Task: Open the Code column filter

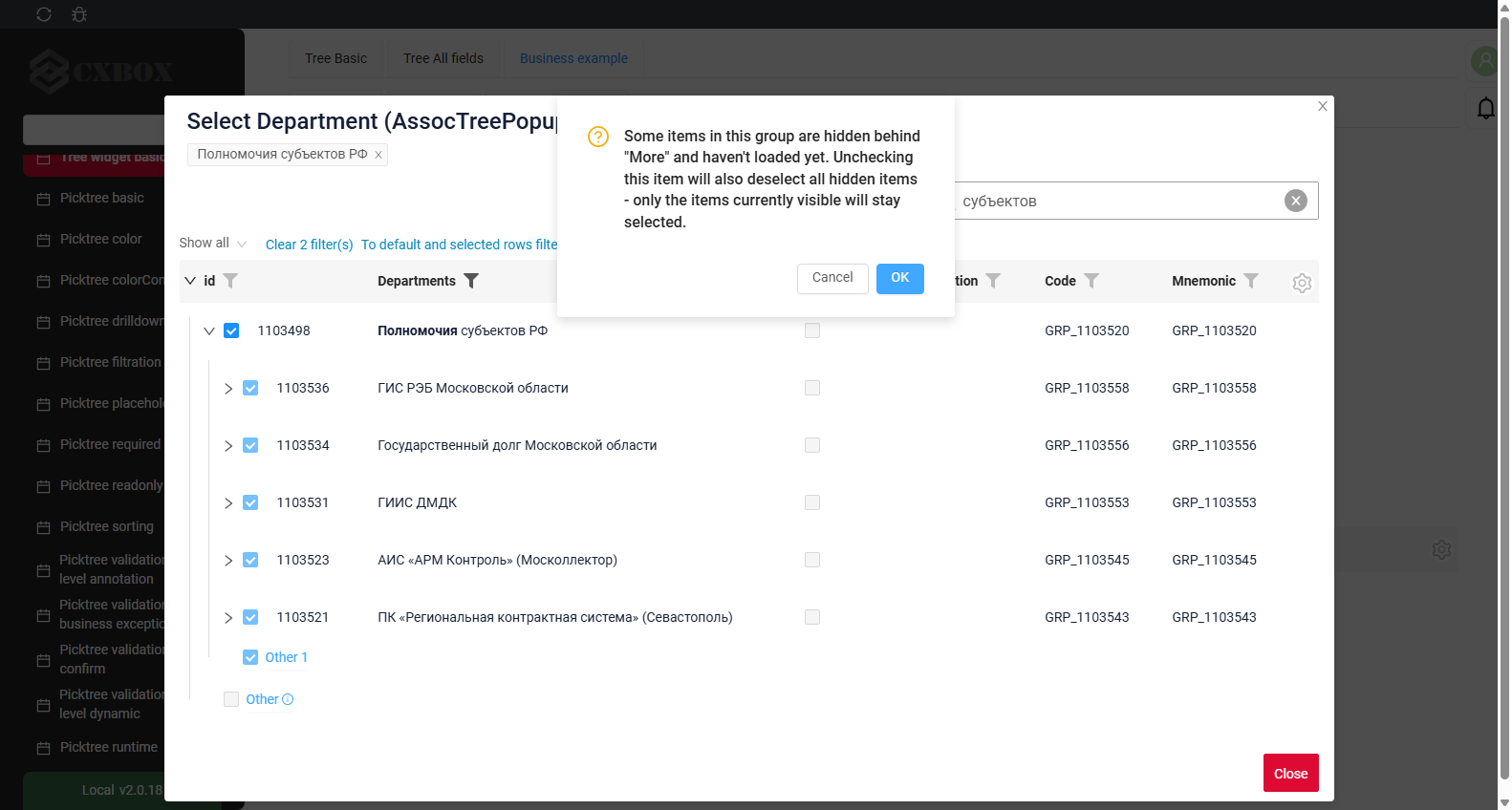Action: (1091, 281)
